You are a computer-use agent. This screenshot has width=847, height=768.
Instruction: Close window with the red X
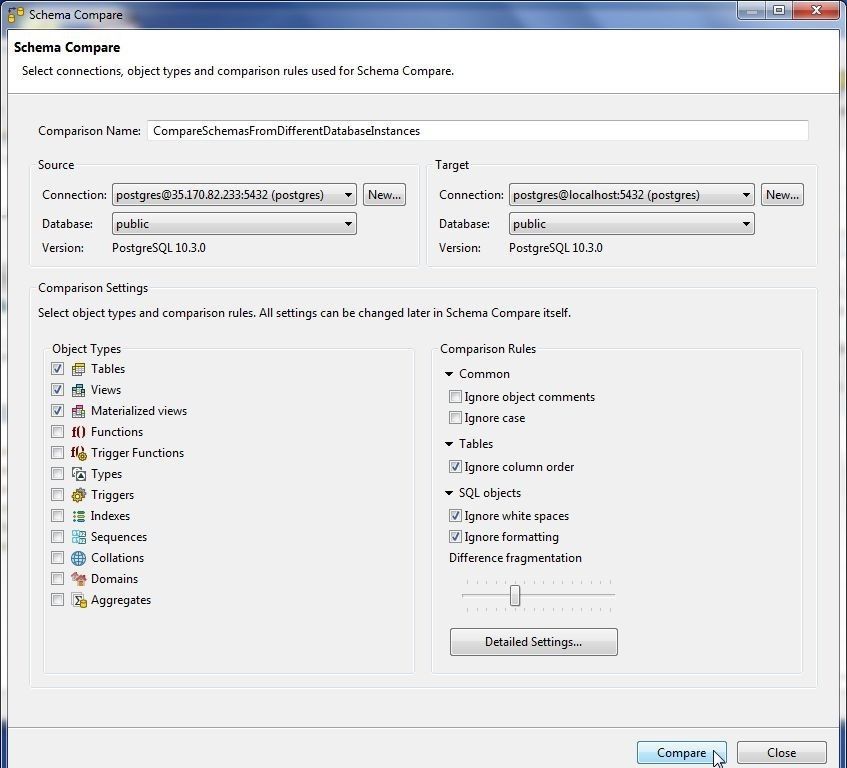(816, 10)
